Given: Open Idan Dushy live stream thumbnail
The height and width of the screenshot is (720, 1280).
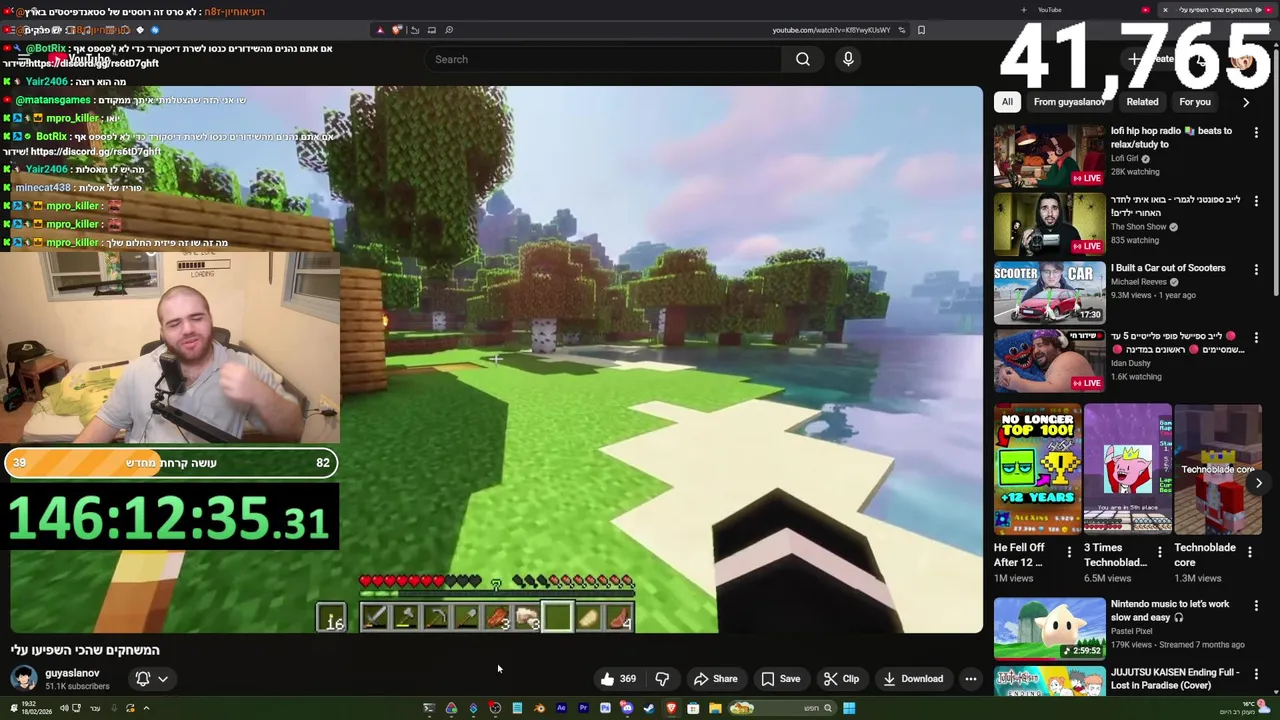Looking at the screenshot, I should pyautogui.click(x=1049, y=361).
